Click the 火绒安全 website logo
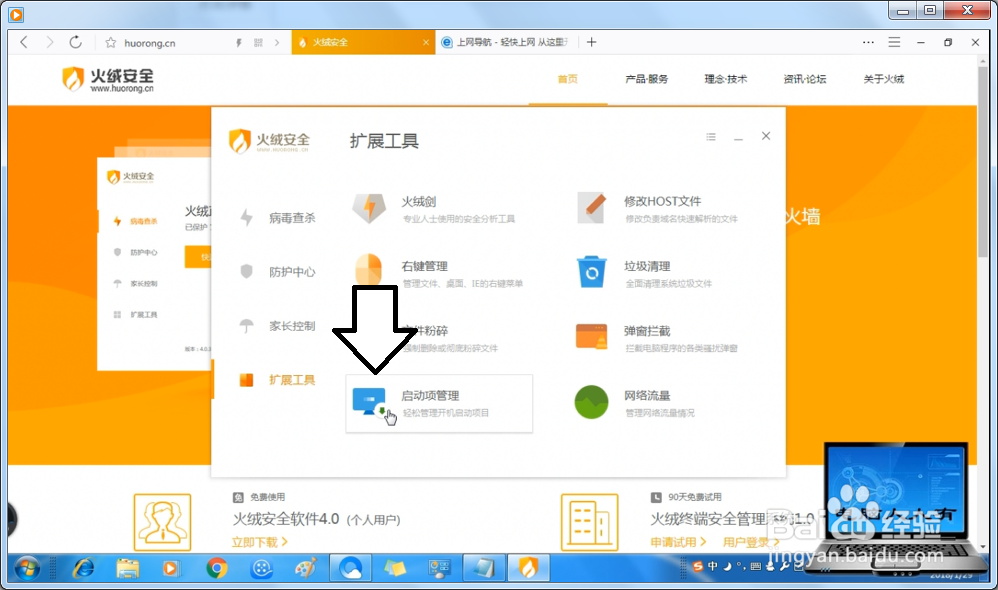This screenshot has width=998, height=590. [x=108, y=80]
